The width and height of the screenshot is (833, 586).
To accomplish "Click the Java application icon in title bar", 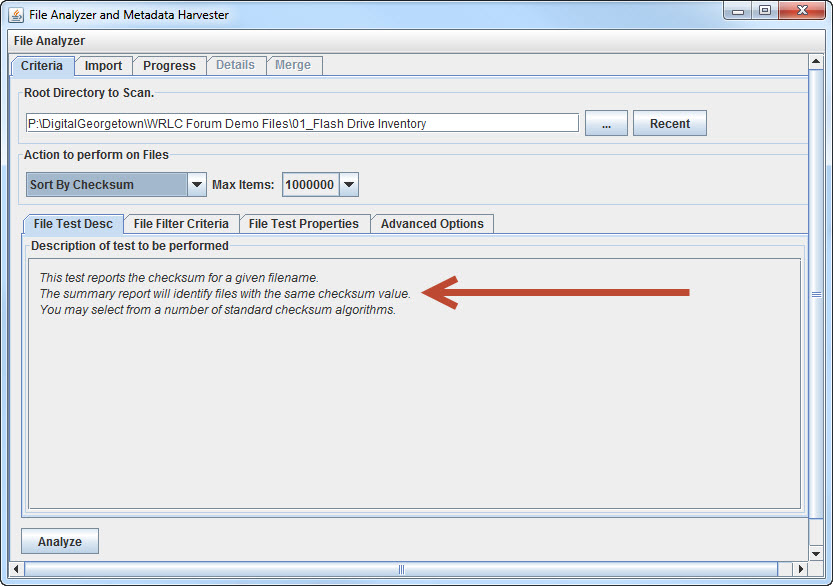I will pos(16,15).
